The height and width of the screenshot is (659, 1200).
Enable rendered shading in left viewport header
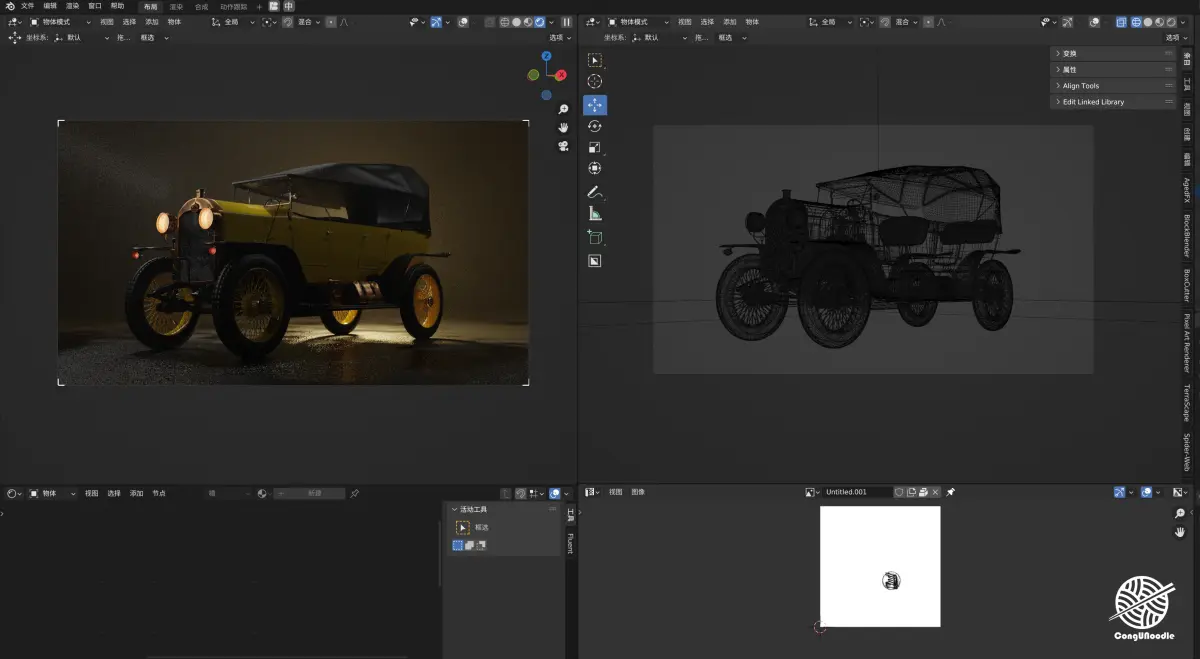click(540, 21)
